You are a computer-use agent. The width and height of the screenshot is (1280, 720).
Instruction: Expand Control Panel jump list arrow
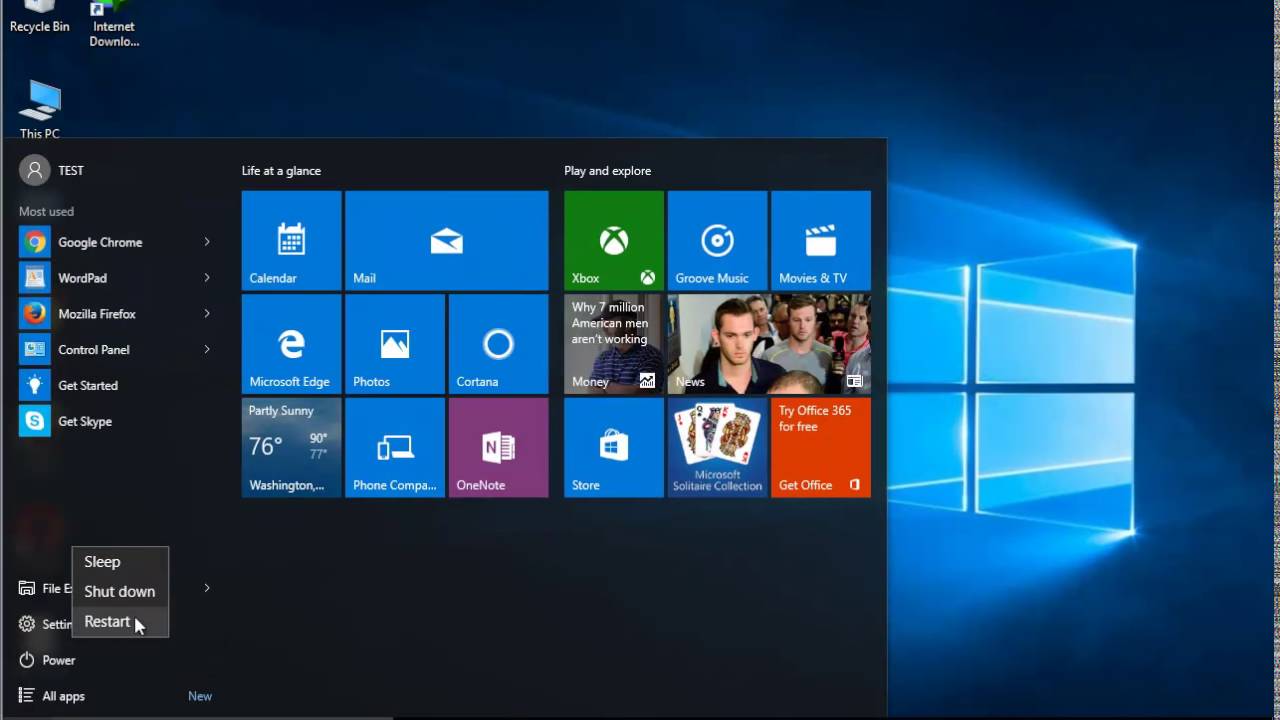[x=207, y=350]
